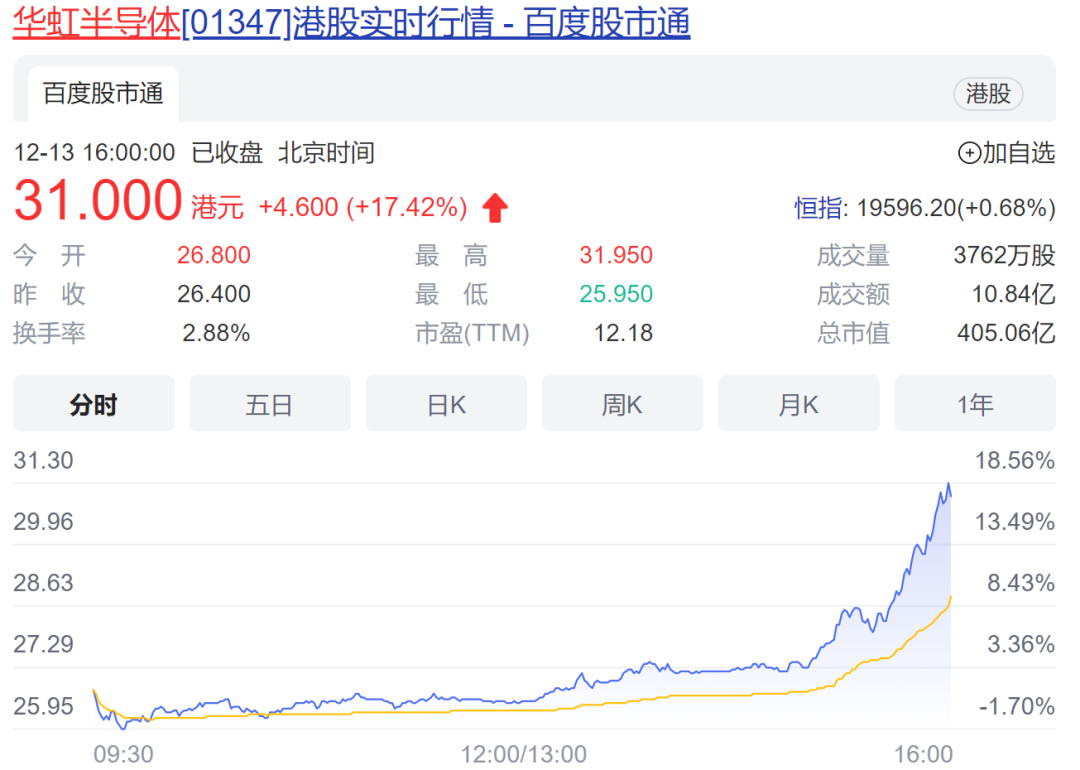Click the 09:30 time axis label
1080x770 pixels.
click(123, 754)
